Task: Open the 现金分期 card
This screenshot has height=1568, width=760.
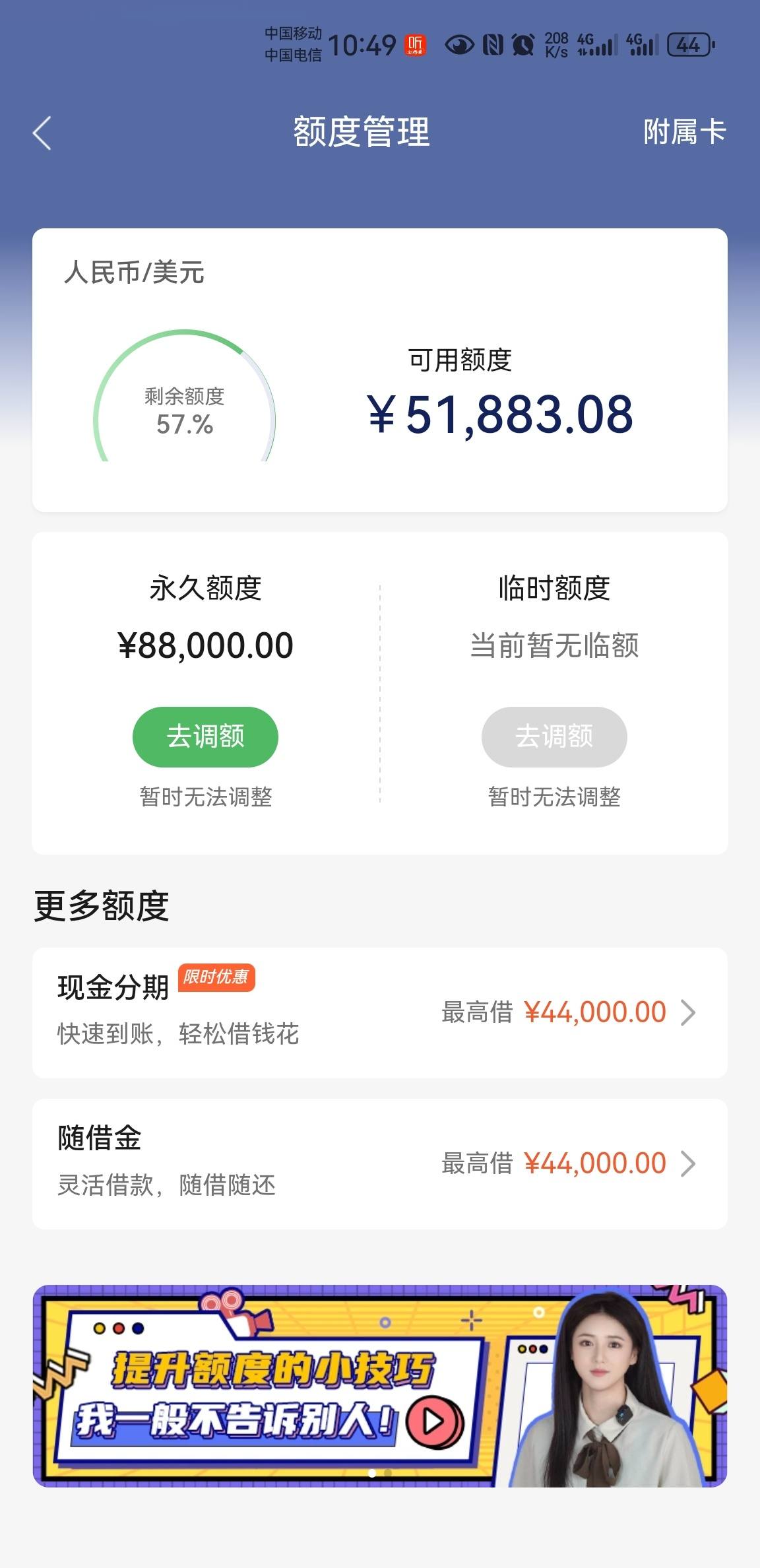Action: click(380, 1012)
